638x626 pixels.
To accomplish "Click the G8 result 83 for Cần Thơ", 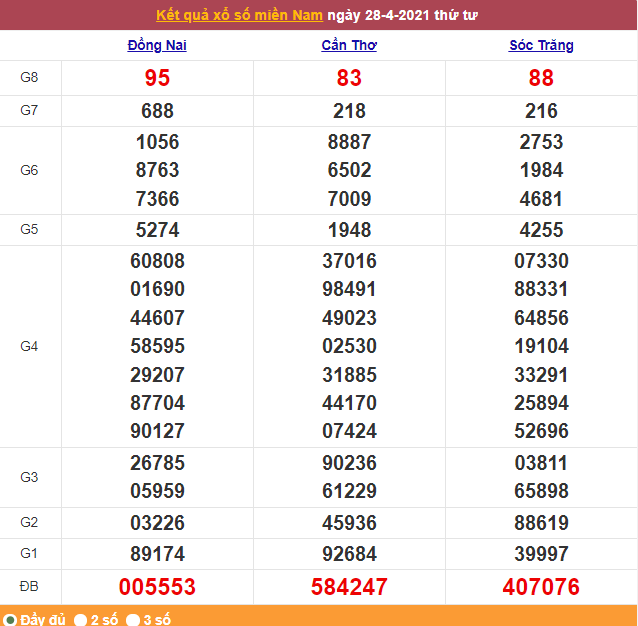I will click(x=349, y=78).
